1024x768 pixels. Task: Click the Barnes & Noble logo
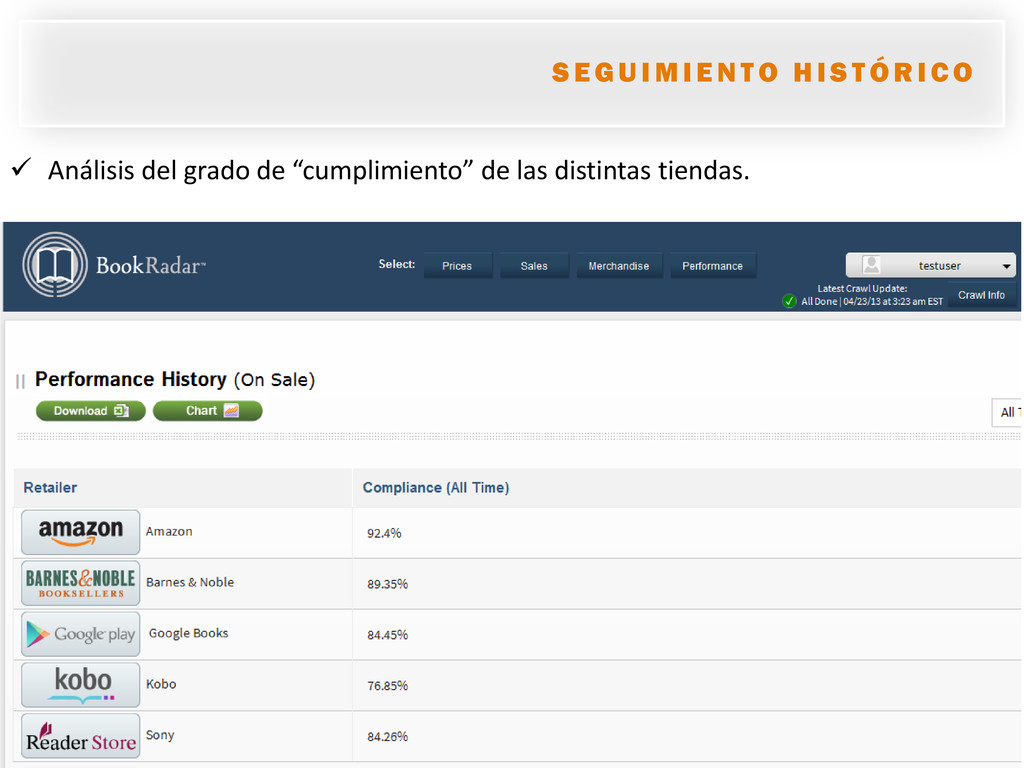point(80,583)
